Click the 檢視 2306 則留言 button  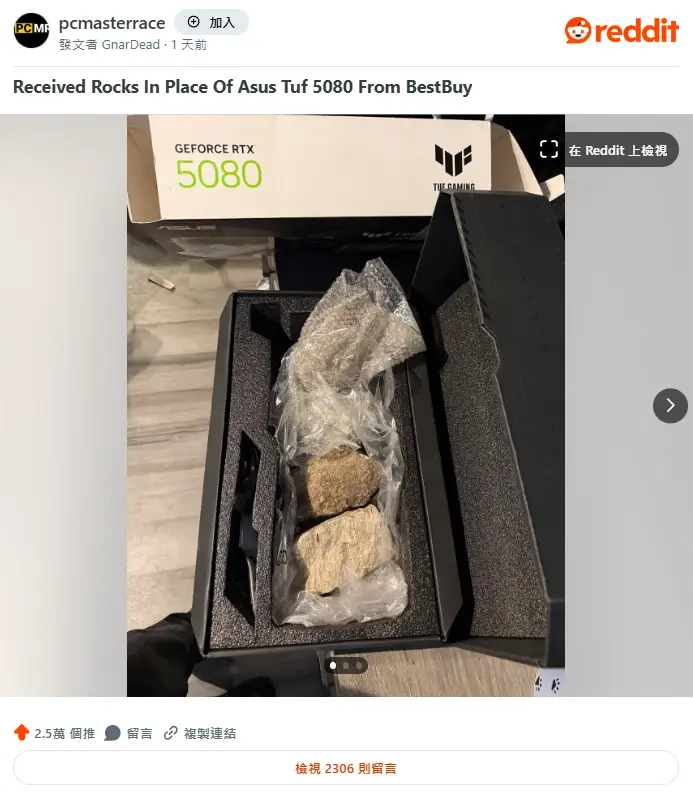click(x=346, y=768)
